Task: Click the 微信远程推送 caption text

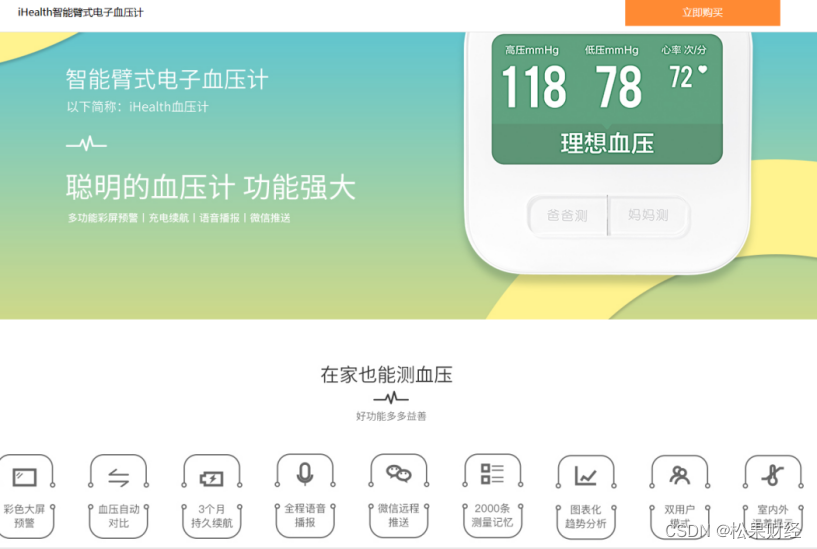Action: tap(399, 516)
